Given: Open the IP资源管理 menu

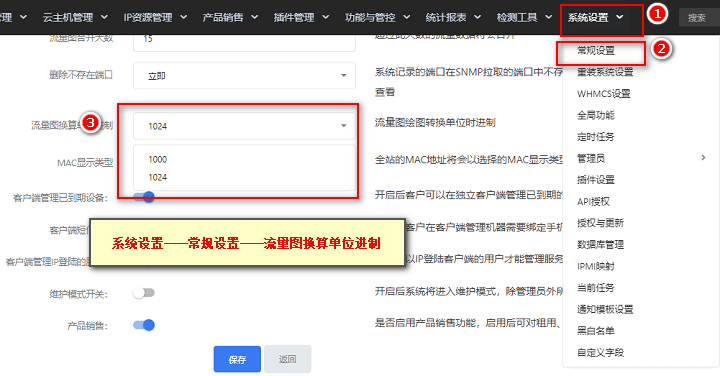Looking at the screenshot, I should coord(155,17).
